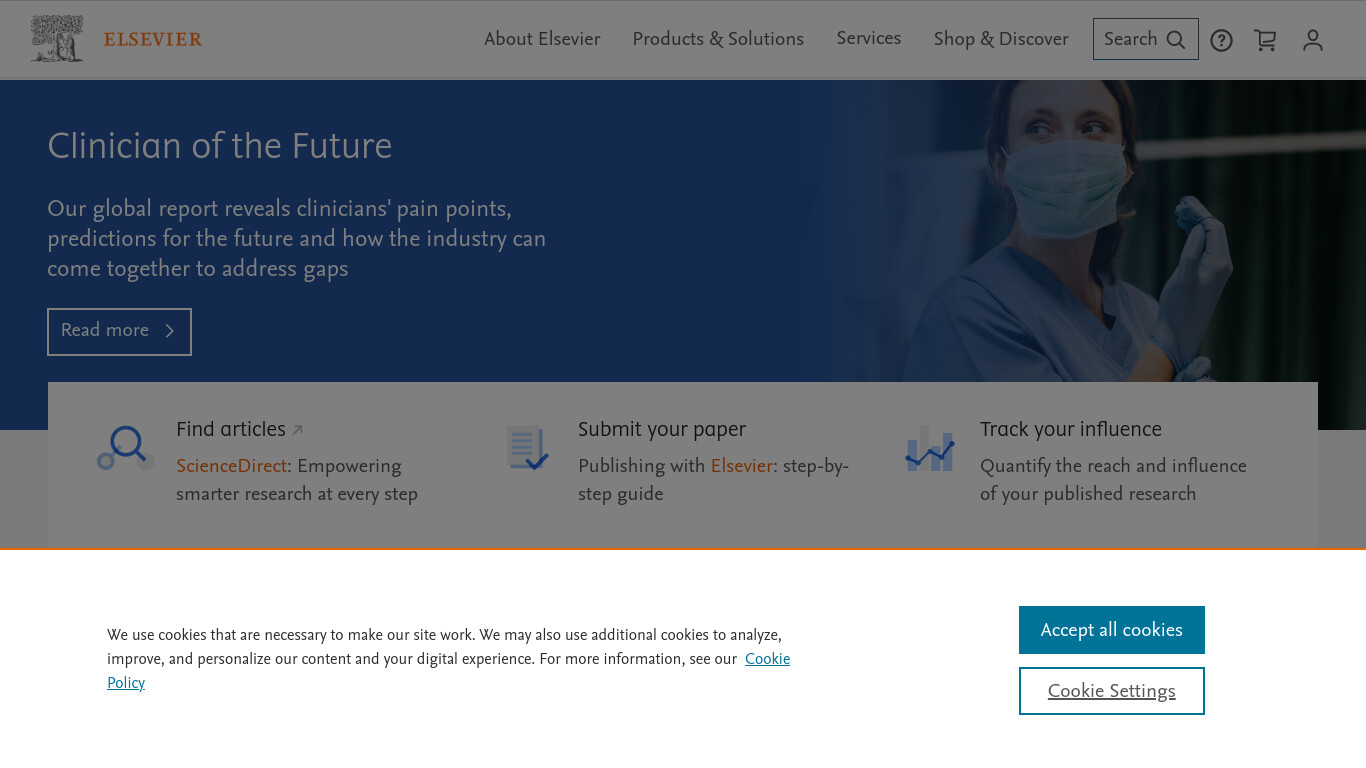Click the Read more button
The image size is (1366, 768).
[119, 332]
